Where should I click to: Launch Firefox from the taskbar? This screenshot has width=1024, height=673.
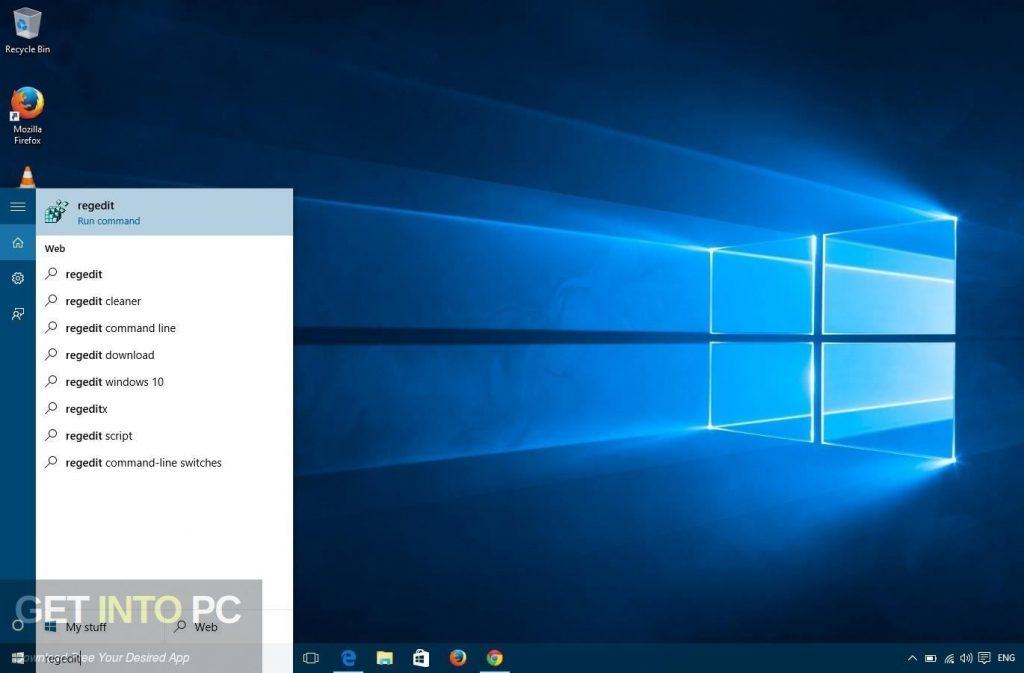tap(458, 658)
